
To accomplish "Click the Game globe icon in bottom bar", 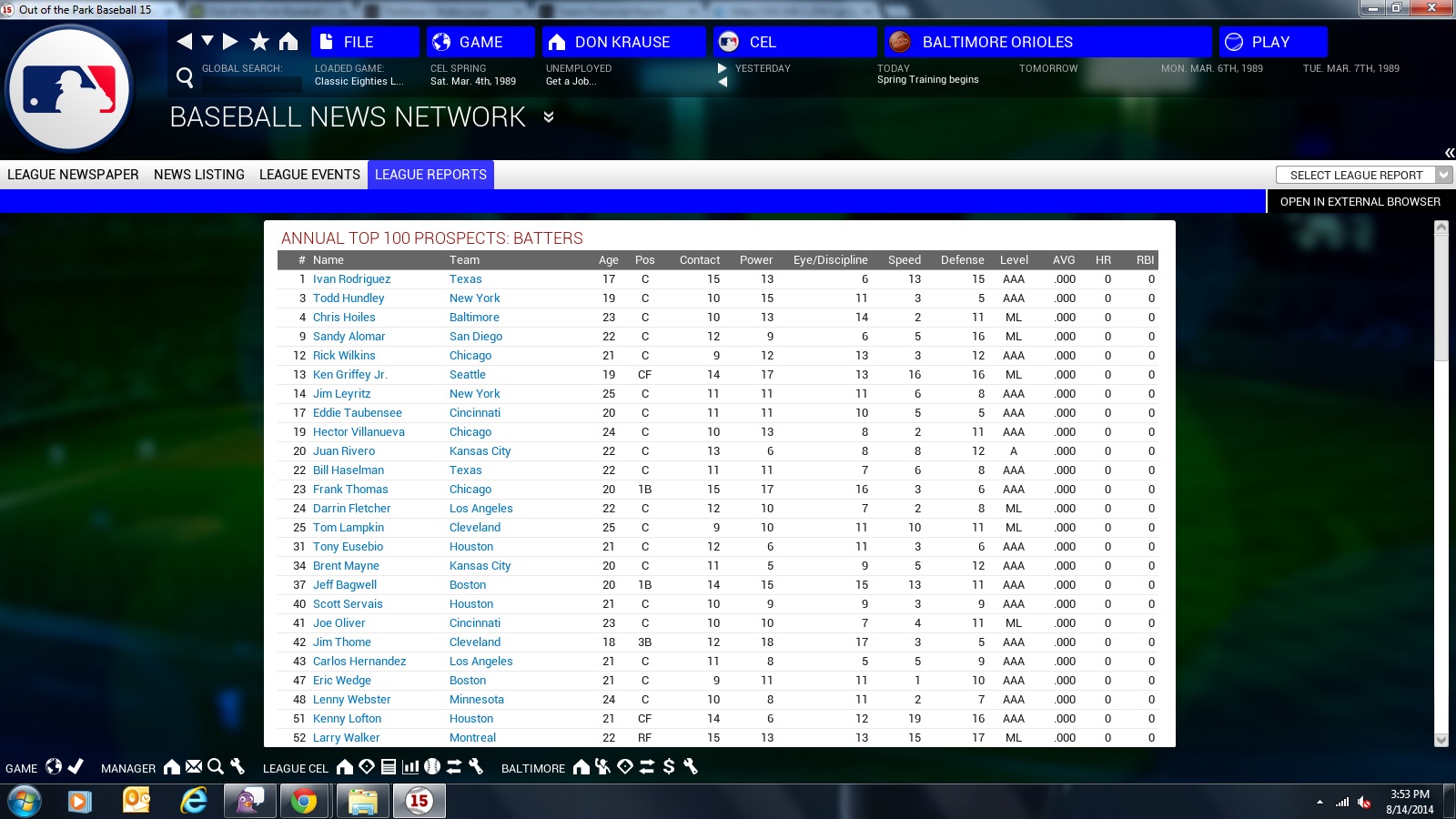I will [55, 767].
